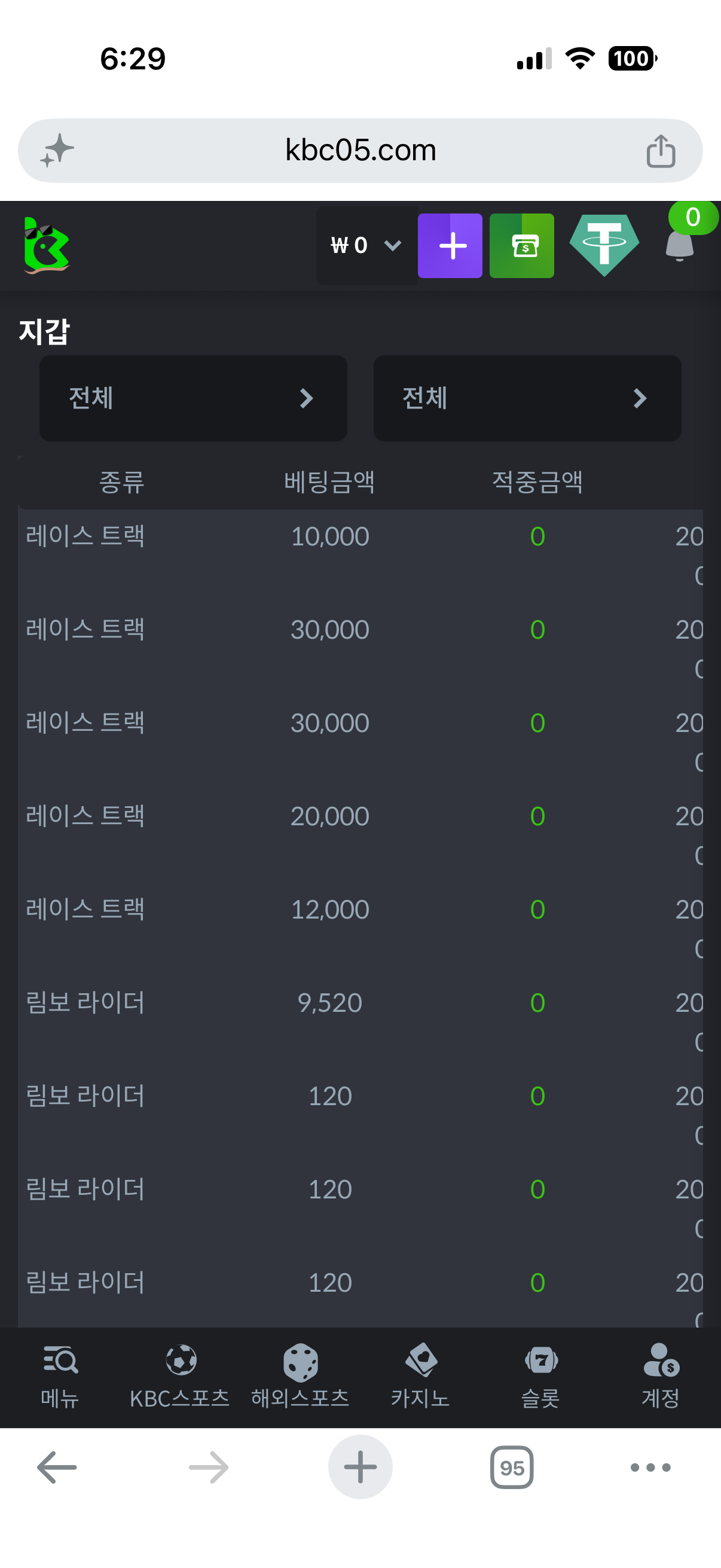Click the kbc05.com address bar
This screenshot has height=1568, width=721.
click(x=360, y=150)
